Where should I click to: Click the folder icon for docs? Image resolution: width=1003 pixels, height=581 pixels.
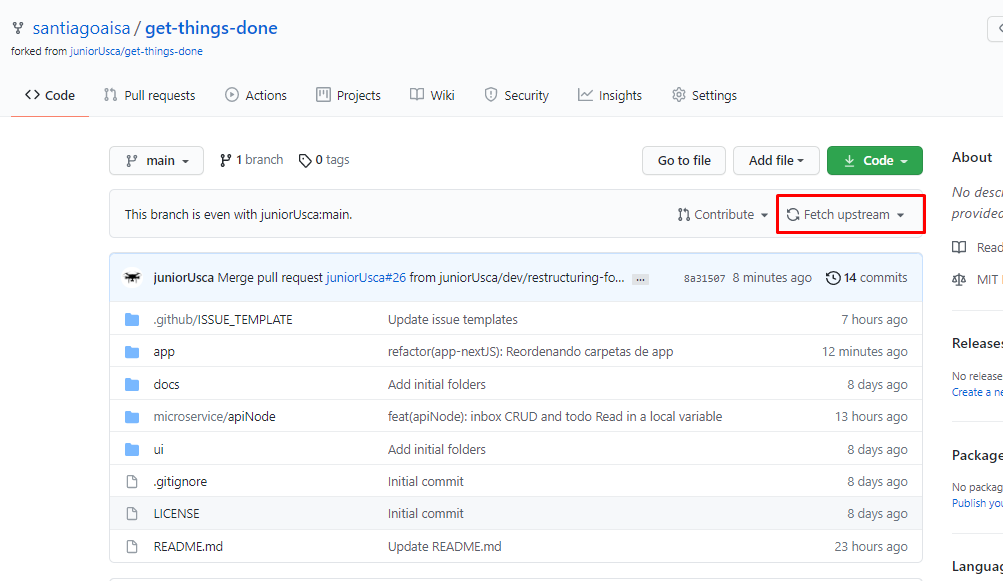132,385
